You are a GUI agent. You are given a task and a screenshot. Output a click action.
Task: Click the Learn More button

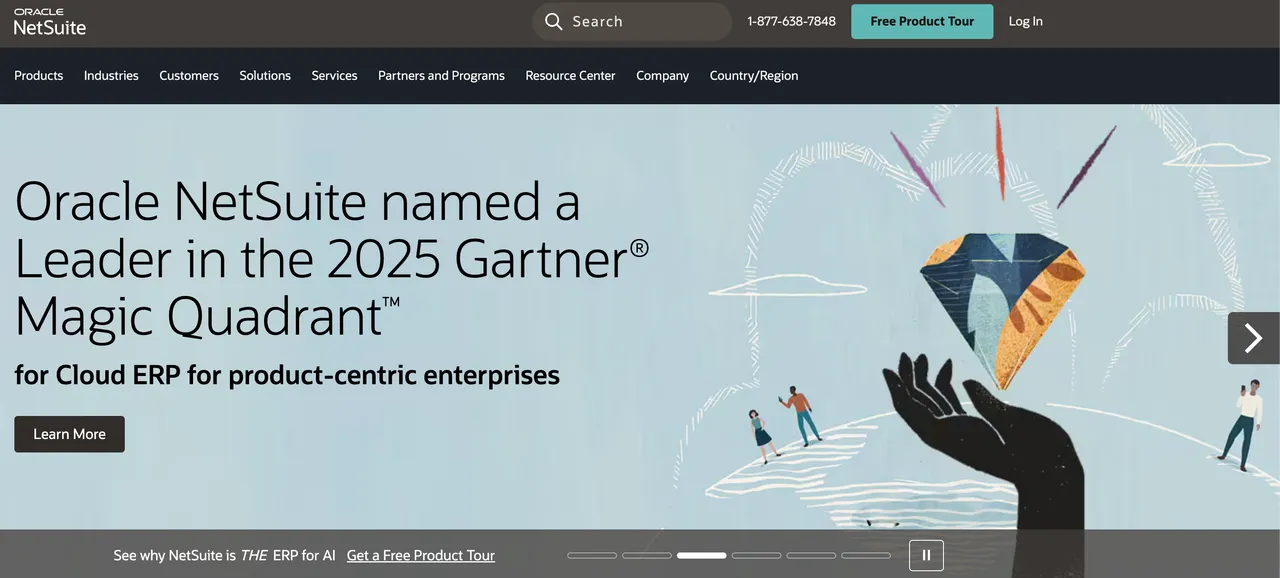(x=69, y=434)
